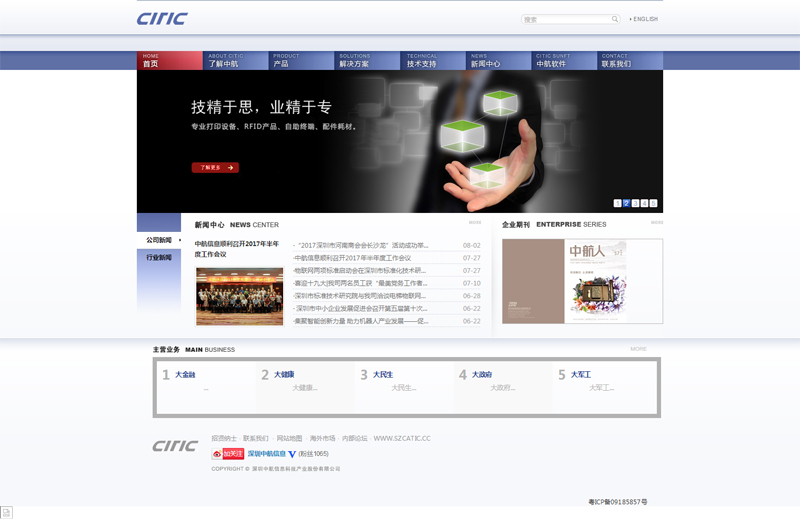The height and width of the screenshot is (519, 800).
Task: Select the 公司新闻 company news tab
Action: pos(159,240)
